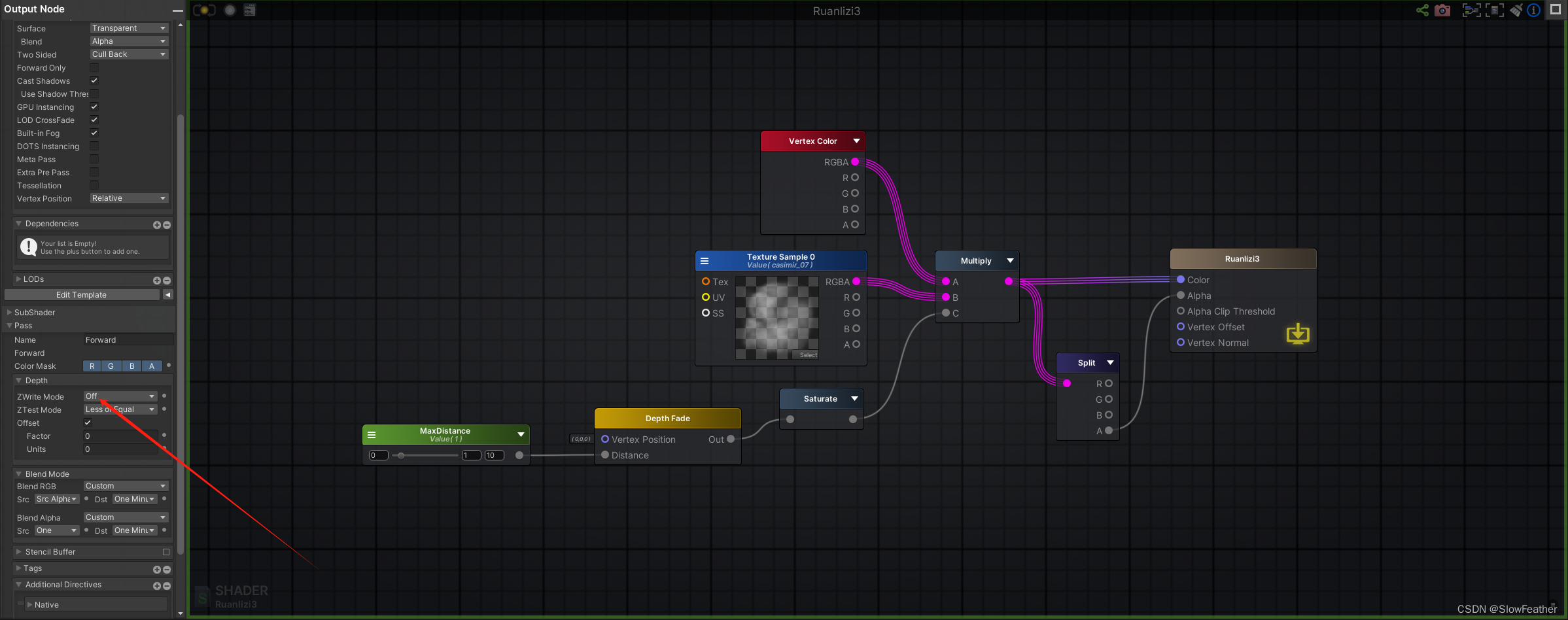Toggle the G color mask button

coord(111,366)
